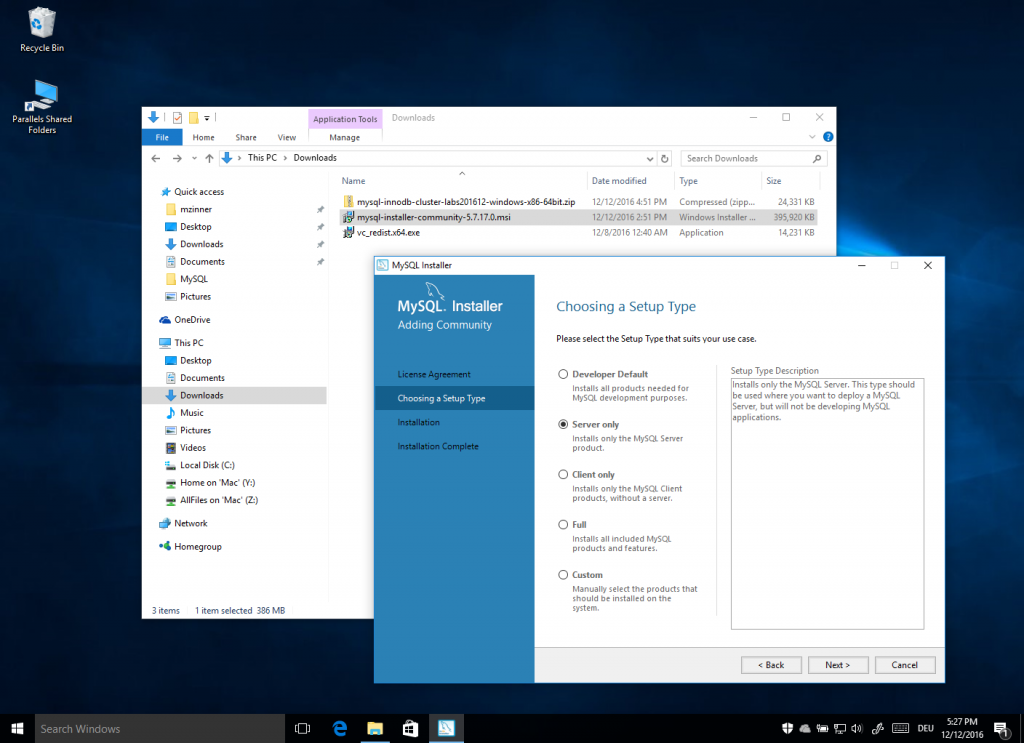Click the < Back button
Viewport: 1024px width, 743px height.
771,665
